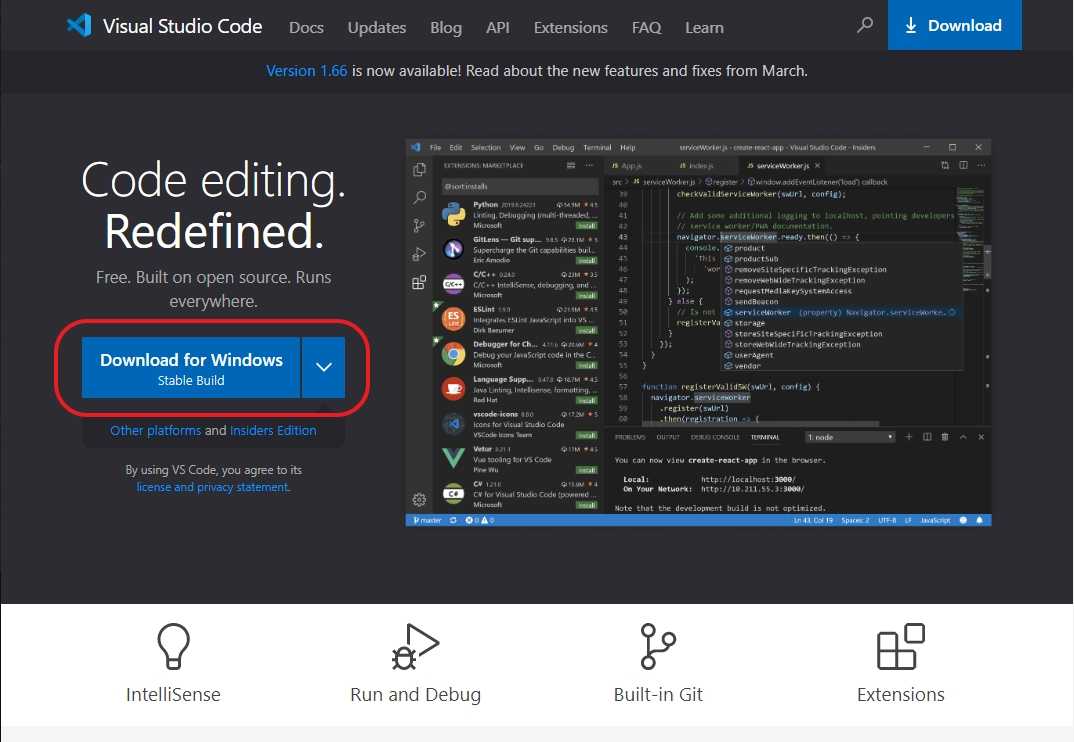Select the serviceWorker autocomplete suggestion
Viewport: 1074px width, 742px height.
pos(840,312)
